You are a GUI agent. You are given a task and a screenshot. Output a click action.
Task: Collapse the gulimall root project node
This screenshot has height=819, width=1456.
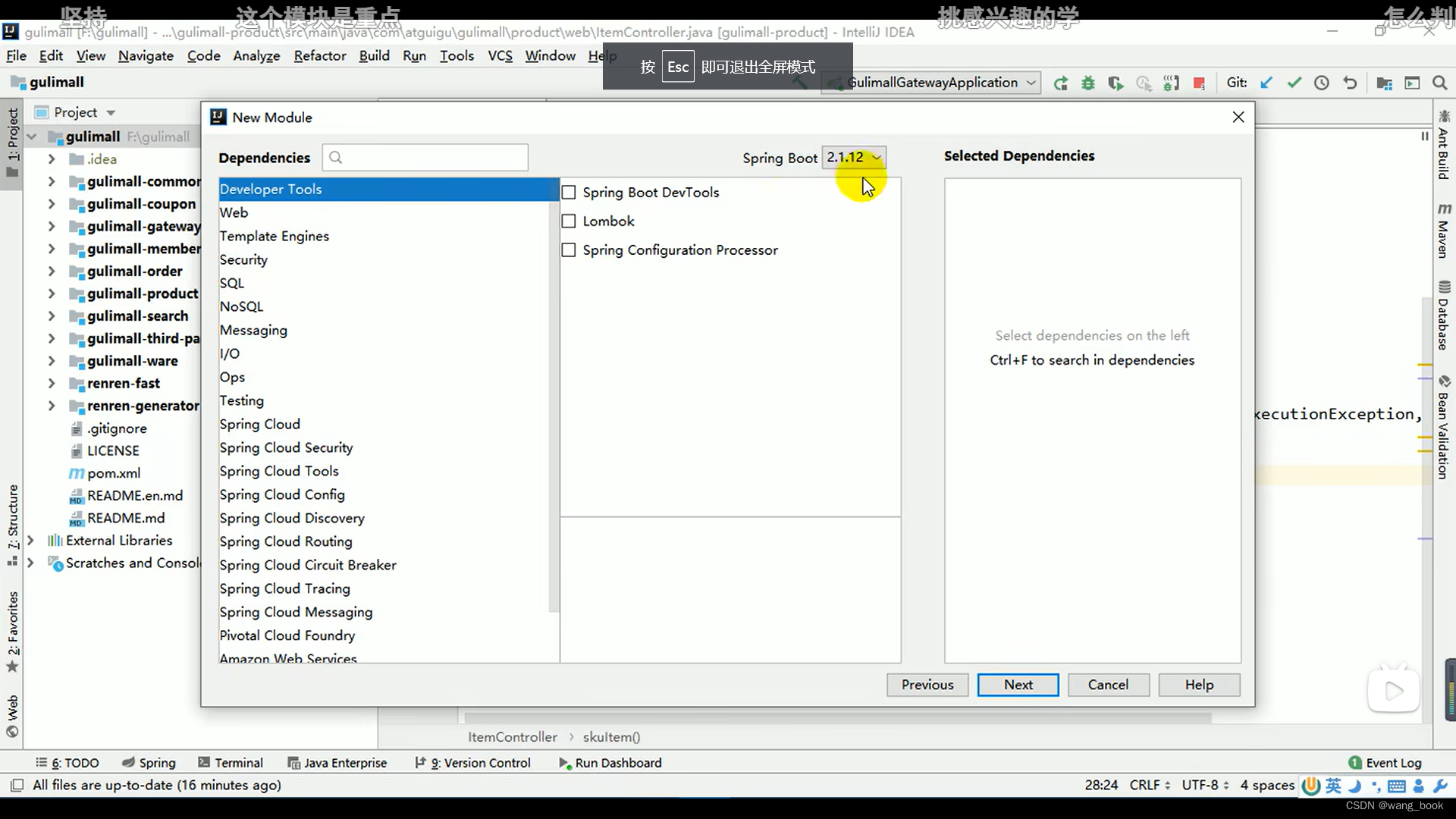point(32,137)
